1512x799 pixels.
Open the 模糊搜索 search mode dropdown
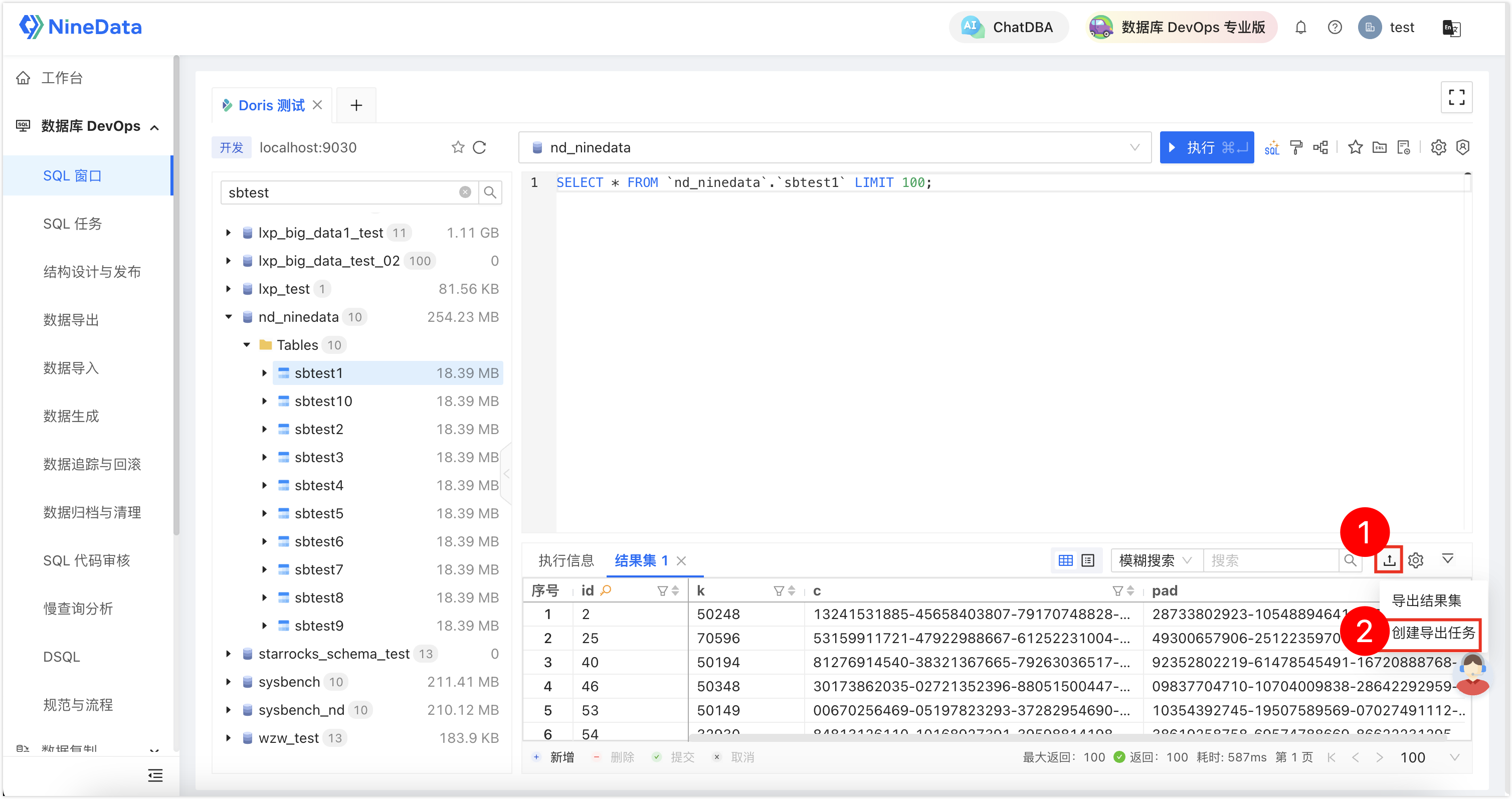[x=1156, y=560]
